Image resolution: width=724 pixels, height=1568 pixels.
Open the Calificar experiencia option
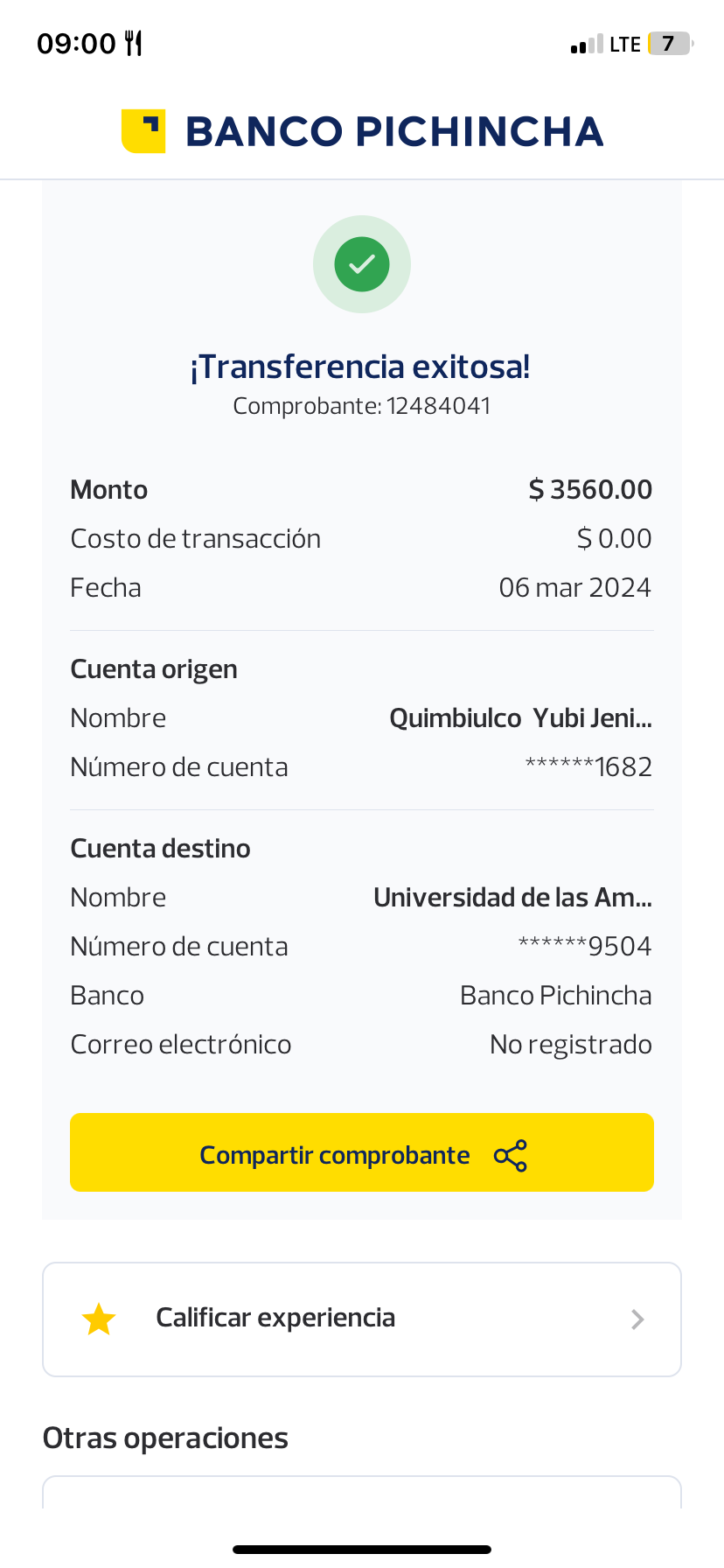pos(275,1318)
